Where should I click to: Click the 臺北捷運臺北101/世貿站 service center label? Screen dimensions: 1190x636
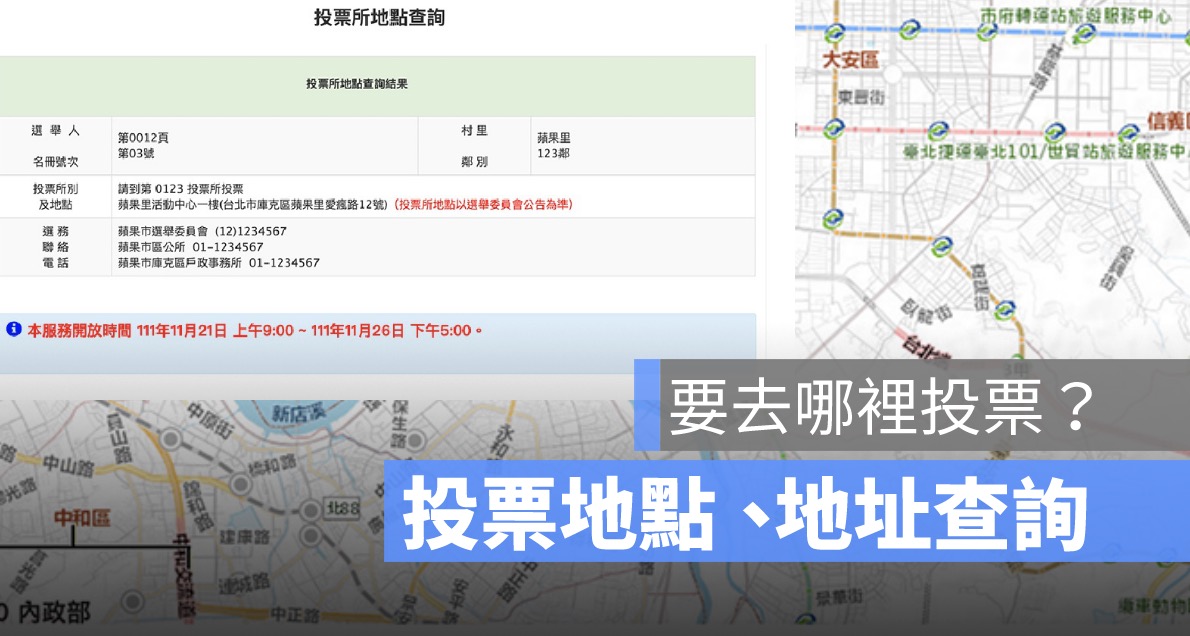1046,152
